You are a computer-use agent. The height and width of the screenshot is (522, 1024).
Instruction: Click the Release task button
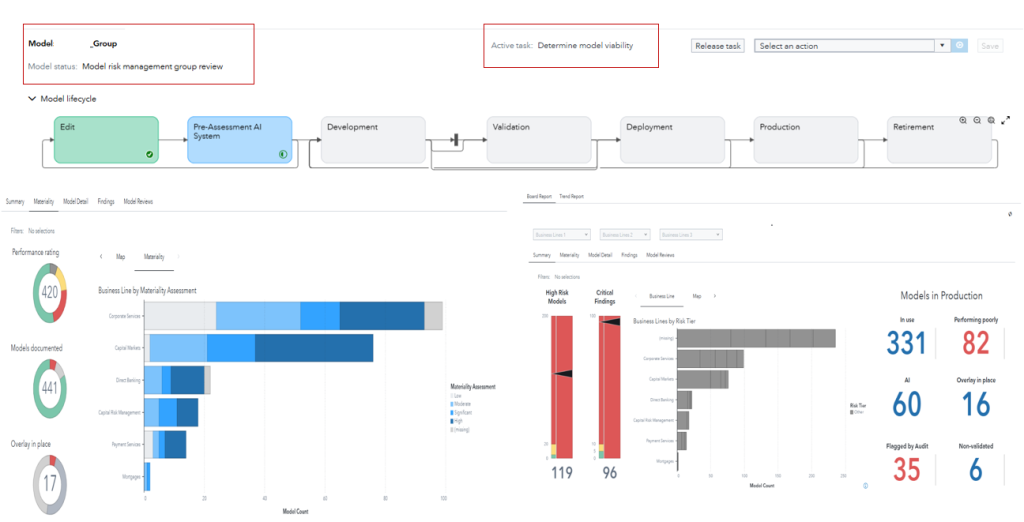point(718,46)
